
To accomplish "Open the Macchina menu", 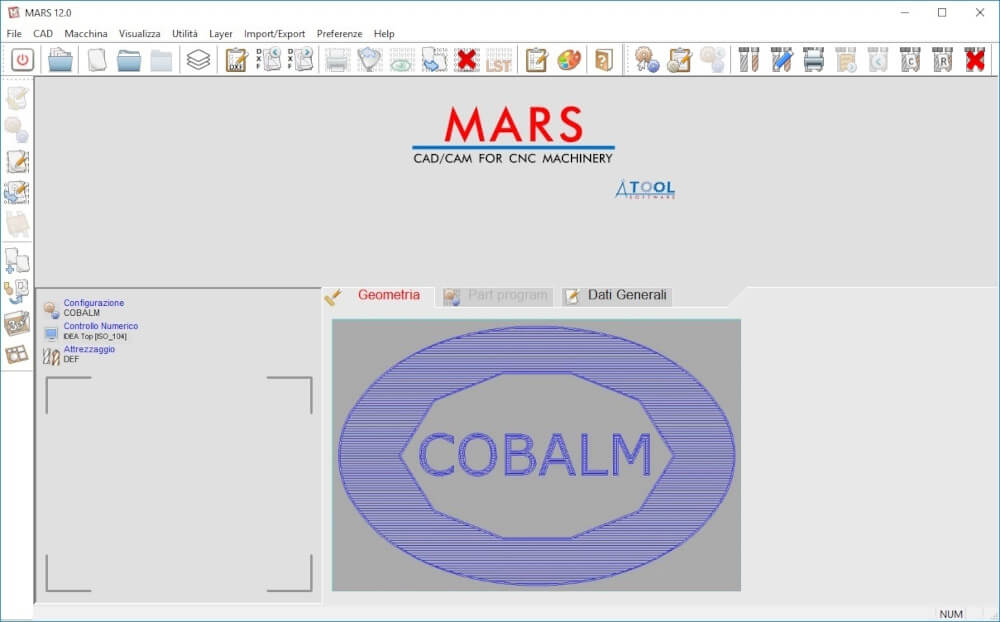I will click(85, 34).
